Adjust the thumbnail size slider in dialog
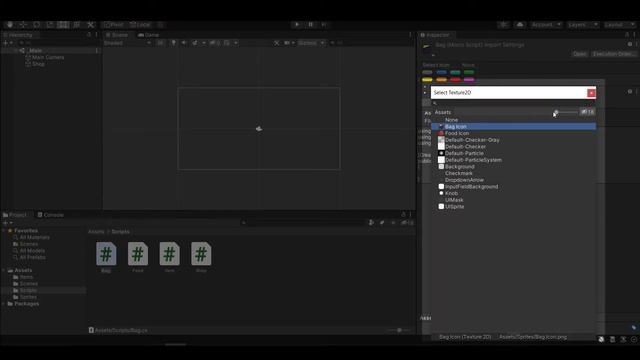 tap(566, 112)
